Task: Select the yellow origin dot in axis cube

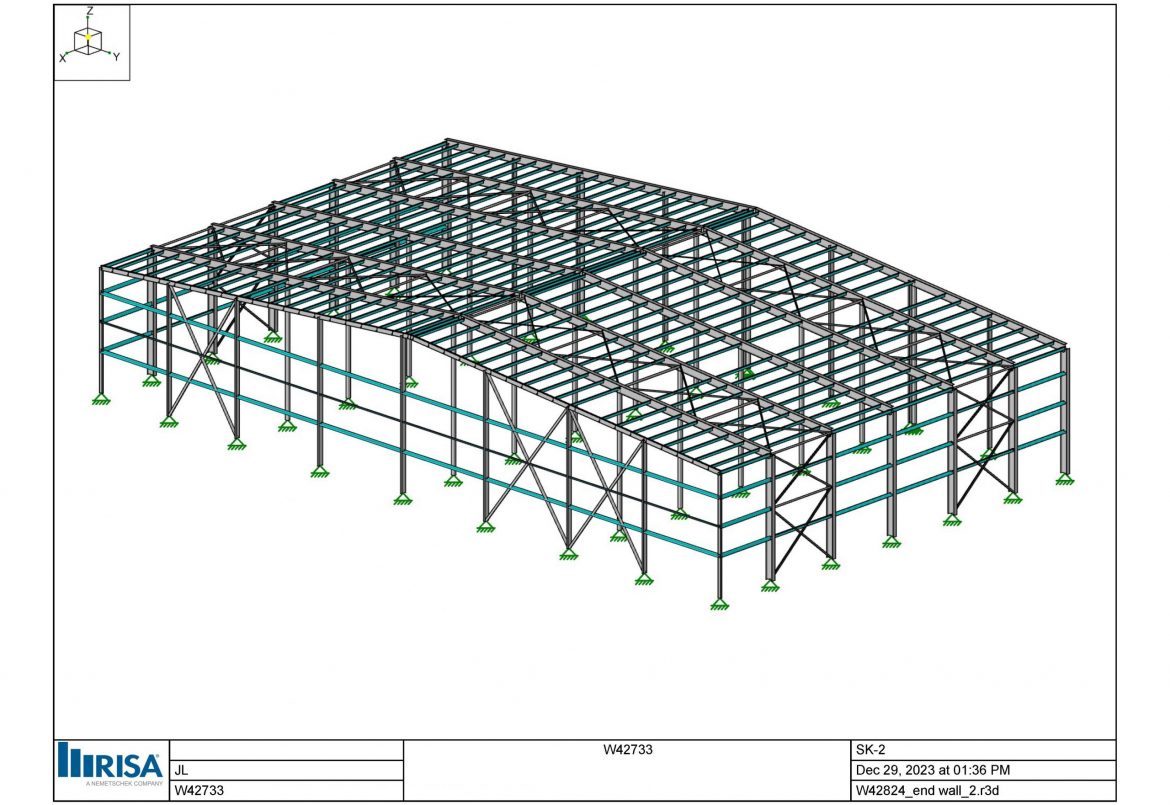Action: (88, 37)
